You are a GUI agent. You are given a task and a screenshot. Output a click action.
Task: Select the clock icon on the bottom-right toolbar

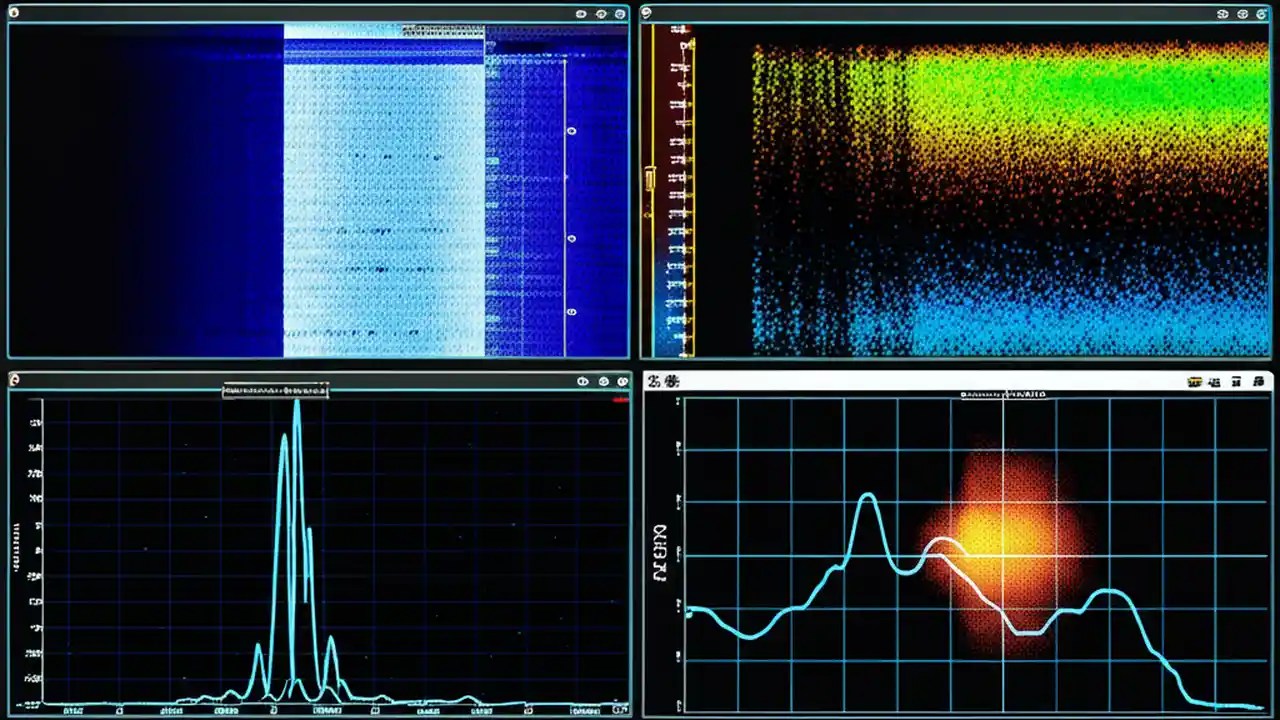(1260, 381)
